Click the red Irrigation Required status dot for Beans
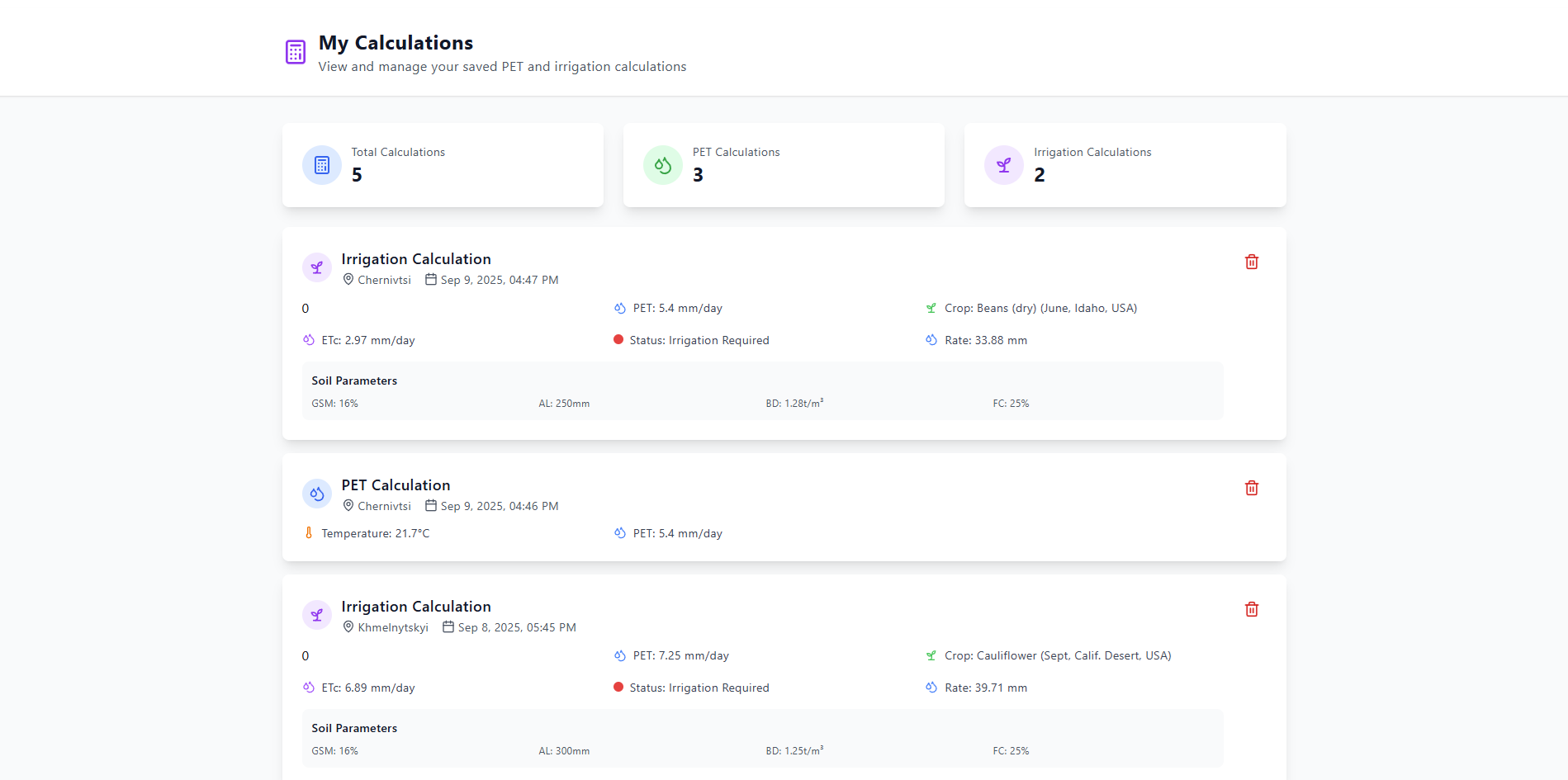 [x=618, y=339]
